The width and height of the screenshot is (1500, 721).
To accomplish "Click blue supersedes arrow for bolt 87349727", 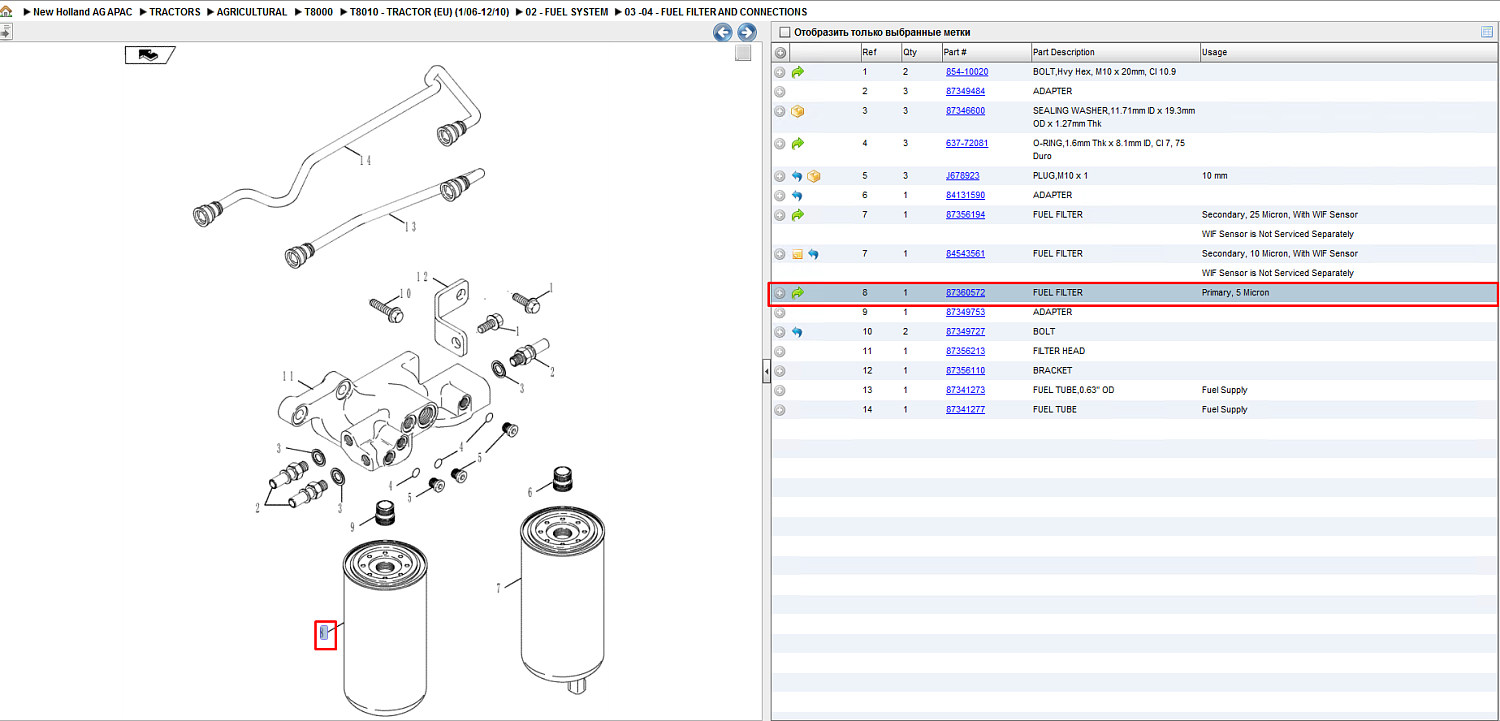I will point(798,332).
